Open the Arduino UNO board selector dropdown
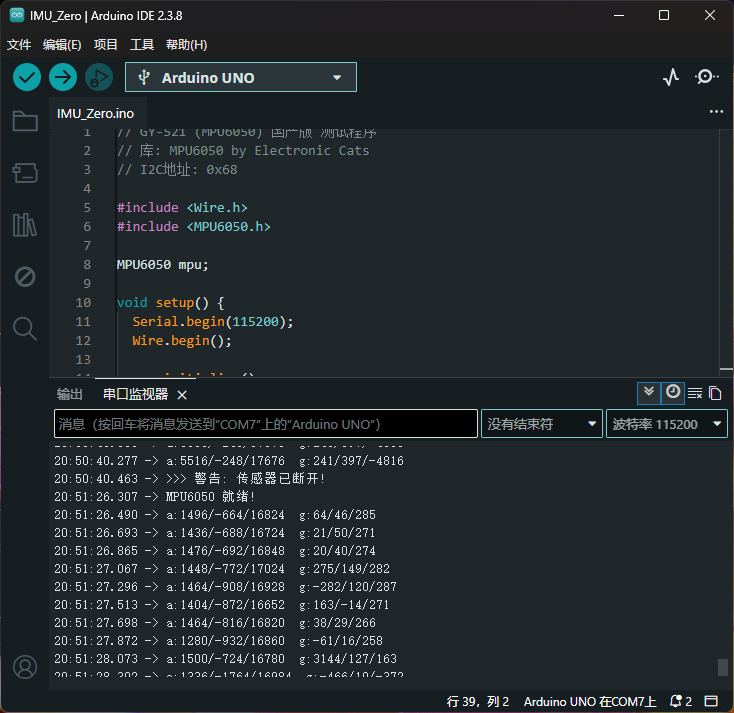This screenshot has height=713, width=734. tap(241, 77)
